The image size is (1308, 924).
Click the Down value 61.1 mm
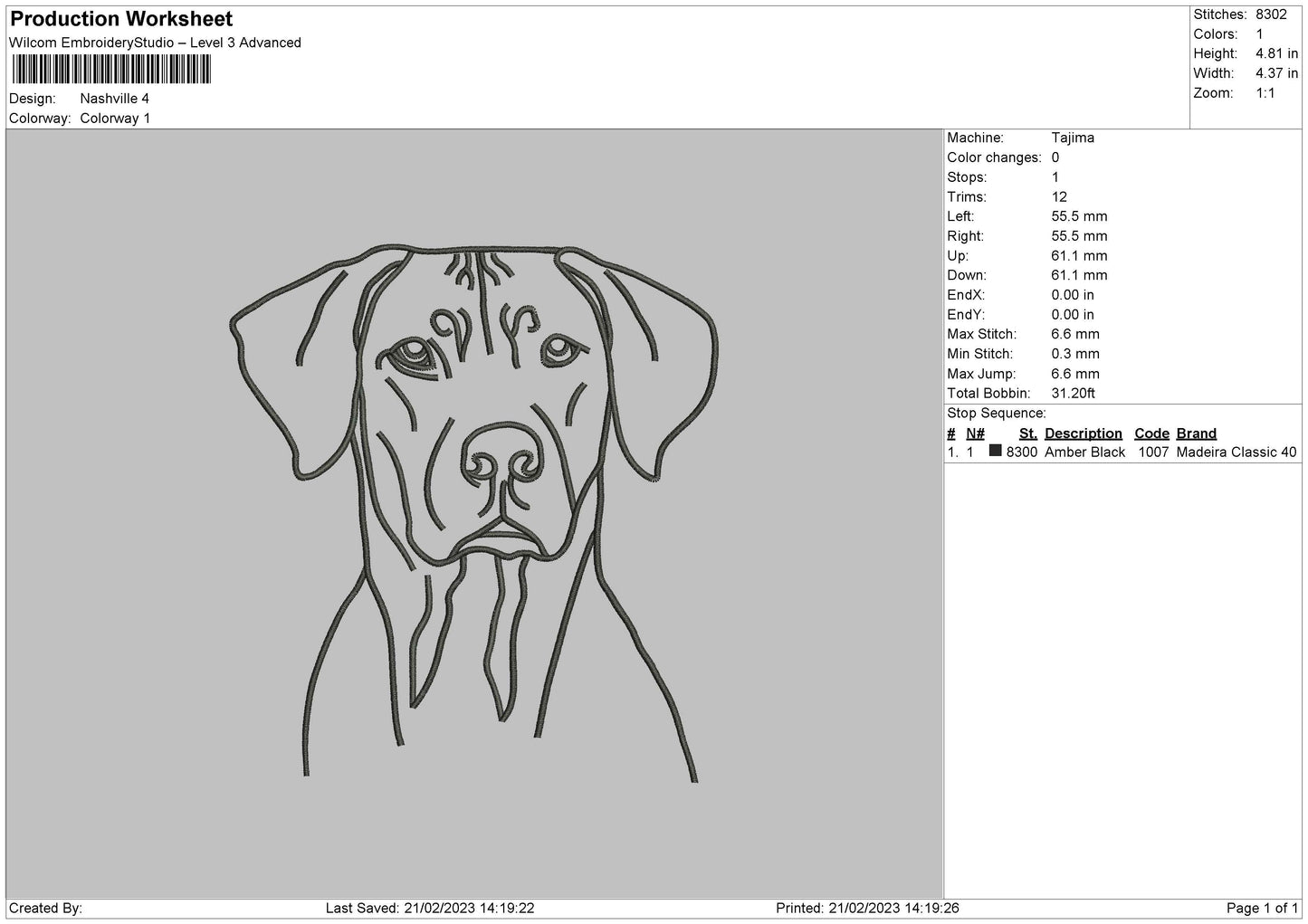pos(1079,275)
